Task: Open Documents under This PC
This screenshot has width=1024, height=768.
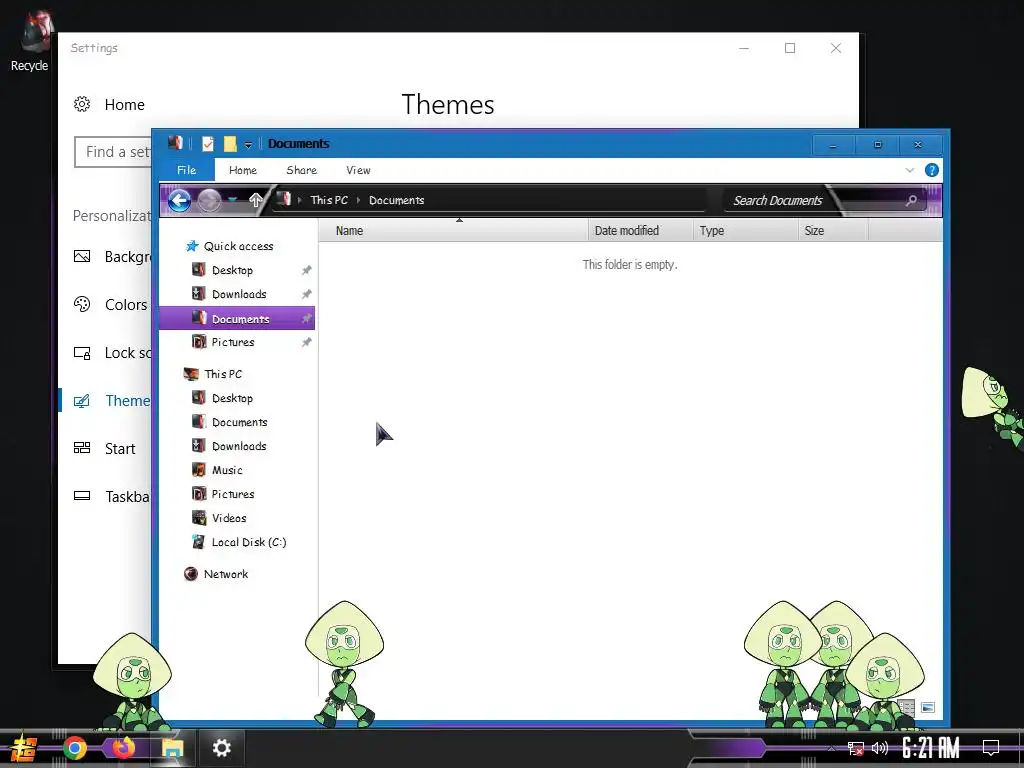Action: tap(240, 423)
